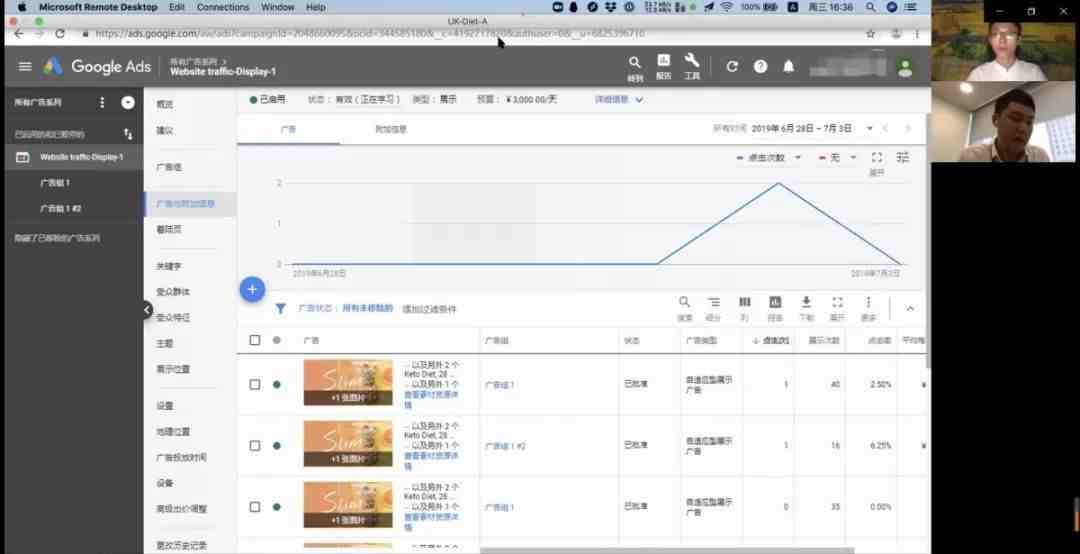Open status dot menu for the 2.50% row

277,384
